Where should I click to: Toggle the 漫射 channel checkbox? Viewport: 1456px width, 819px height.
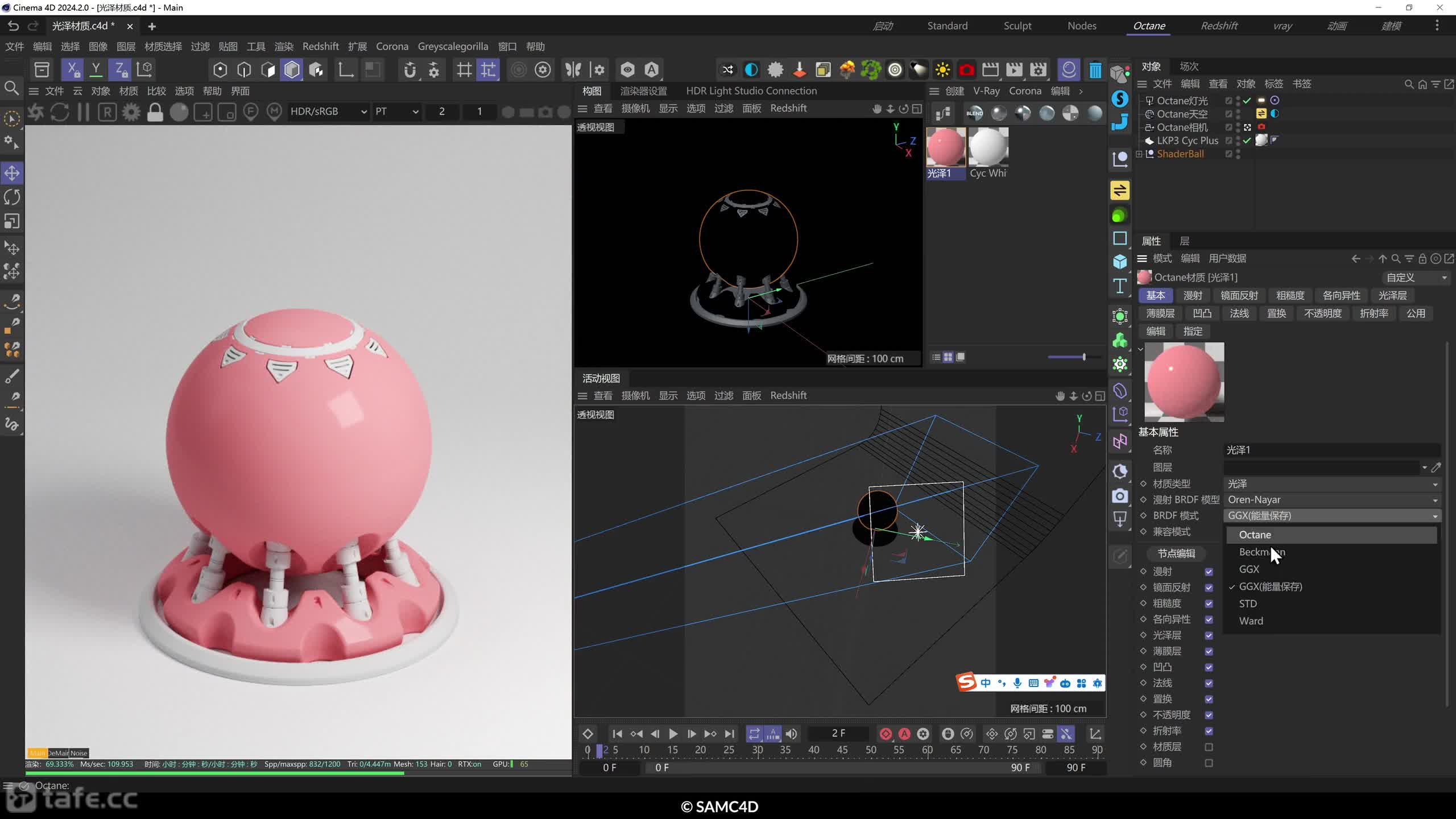[1209, 572]
